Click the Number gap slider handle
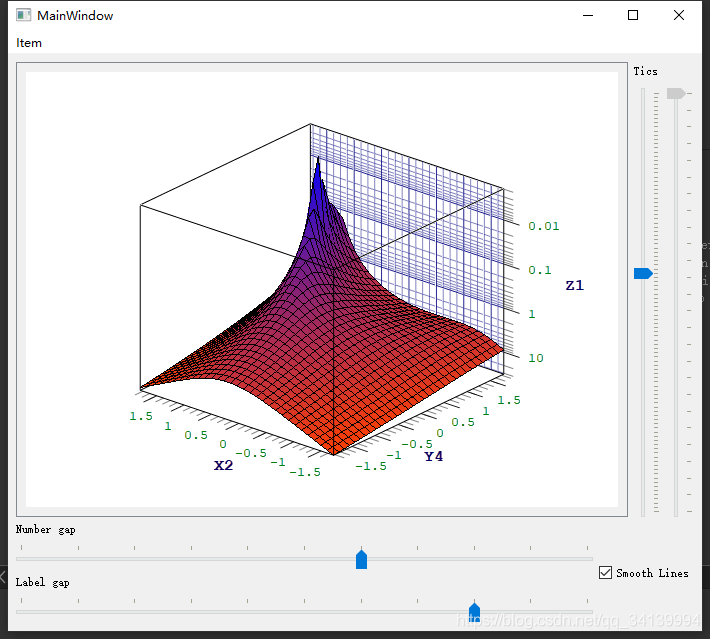 pyautogui.click(x=361, y=559)
